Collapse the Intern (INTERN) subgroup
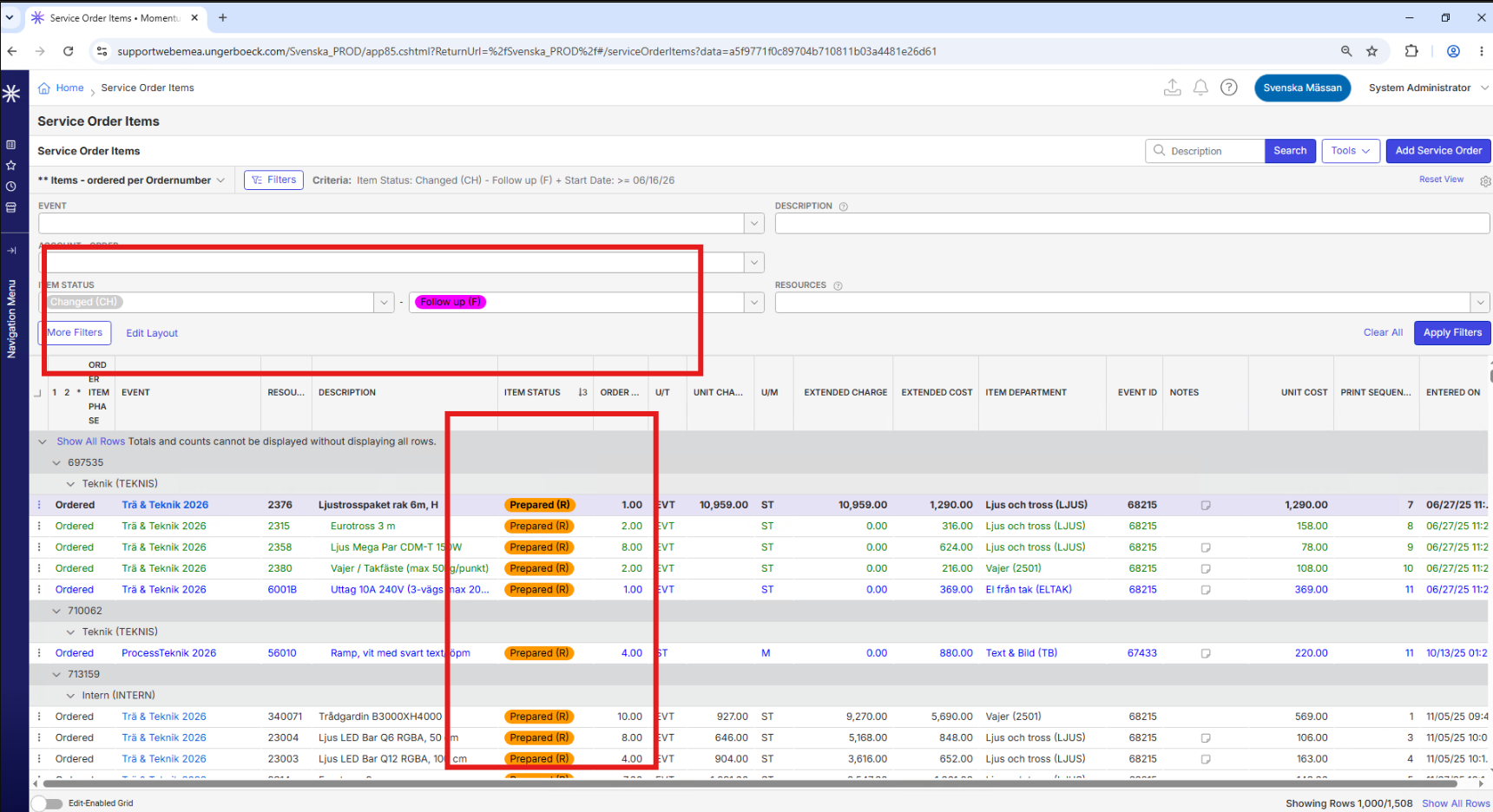The height and width of the screenshot is (812, 1493). pos(71,696)
